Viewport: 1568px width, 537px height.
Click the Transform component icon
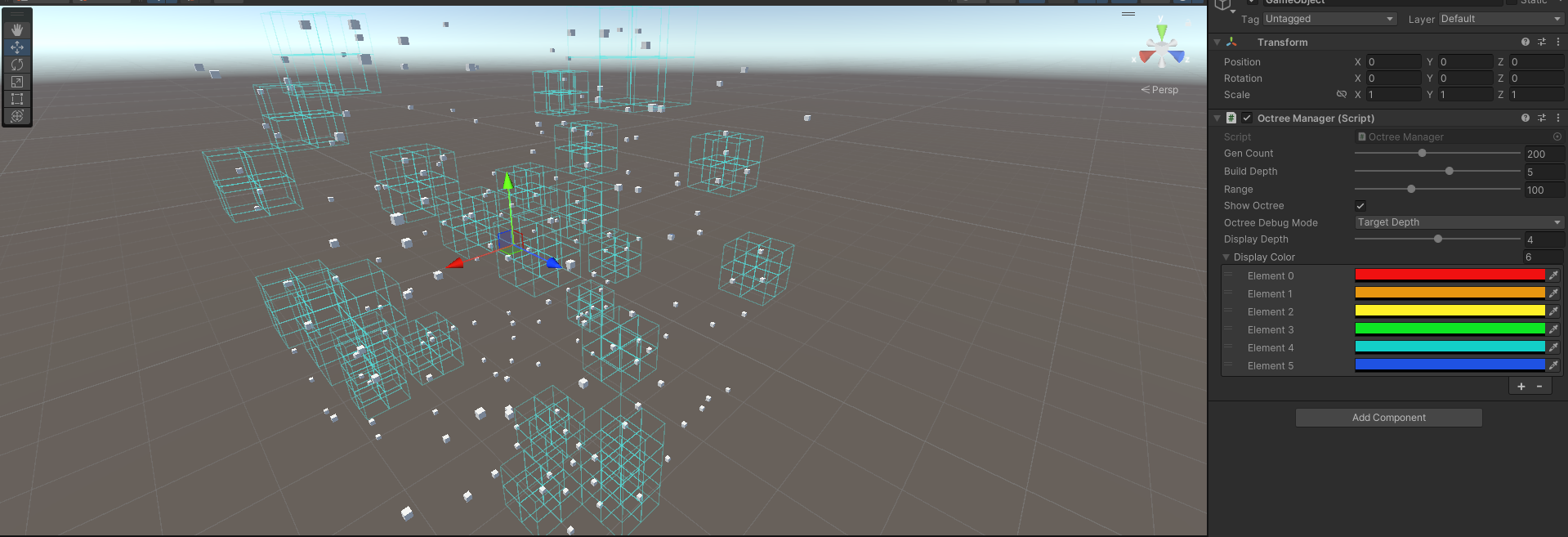pos(1232,42)
